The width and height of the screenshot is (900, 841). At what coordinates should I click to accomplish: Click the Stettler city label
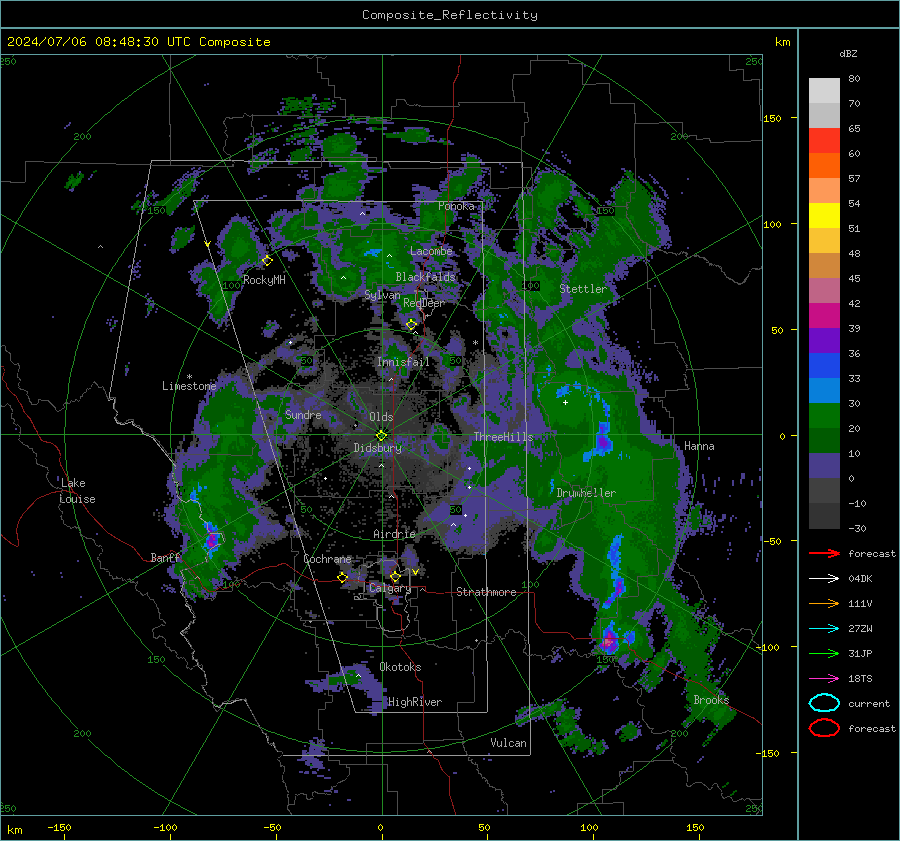(583, 289)
